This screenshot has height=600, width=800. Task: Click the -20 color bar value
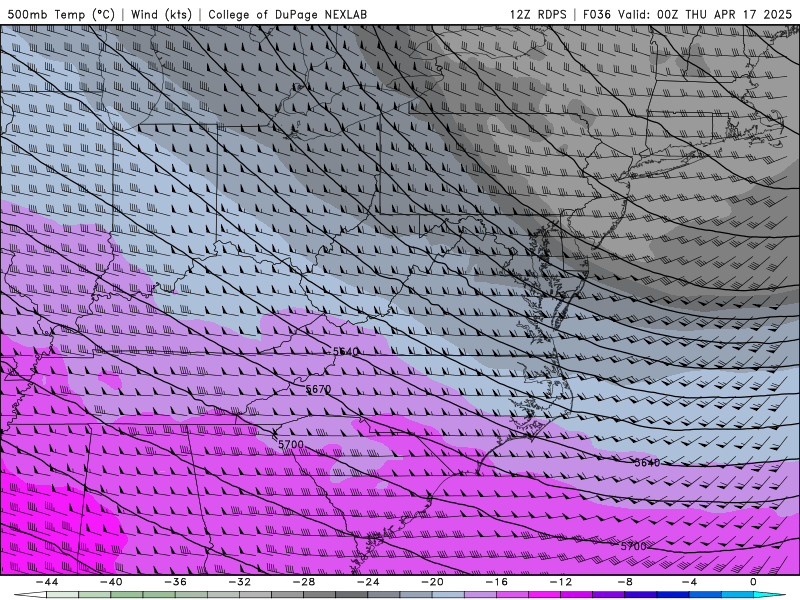click(432, 582)
